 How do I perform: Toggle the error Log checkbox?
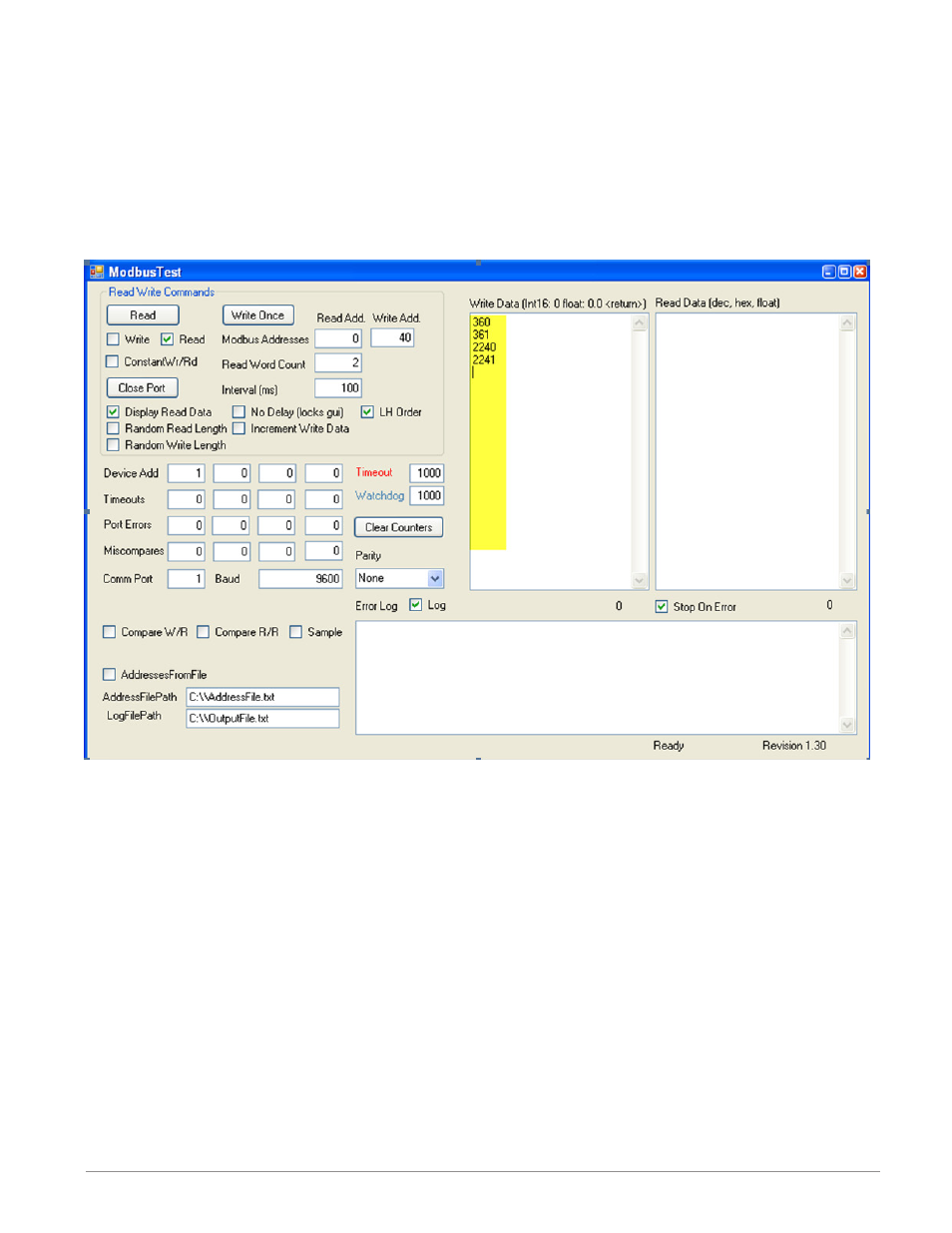coord(416,605)
